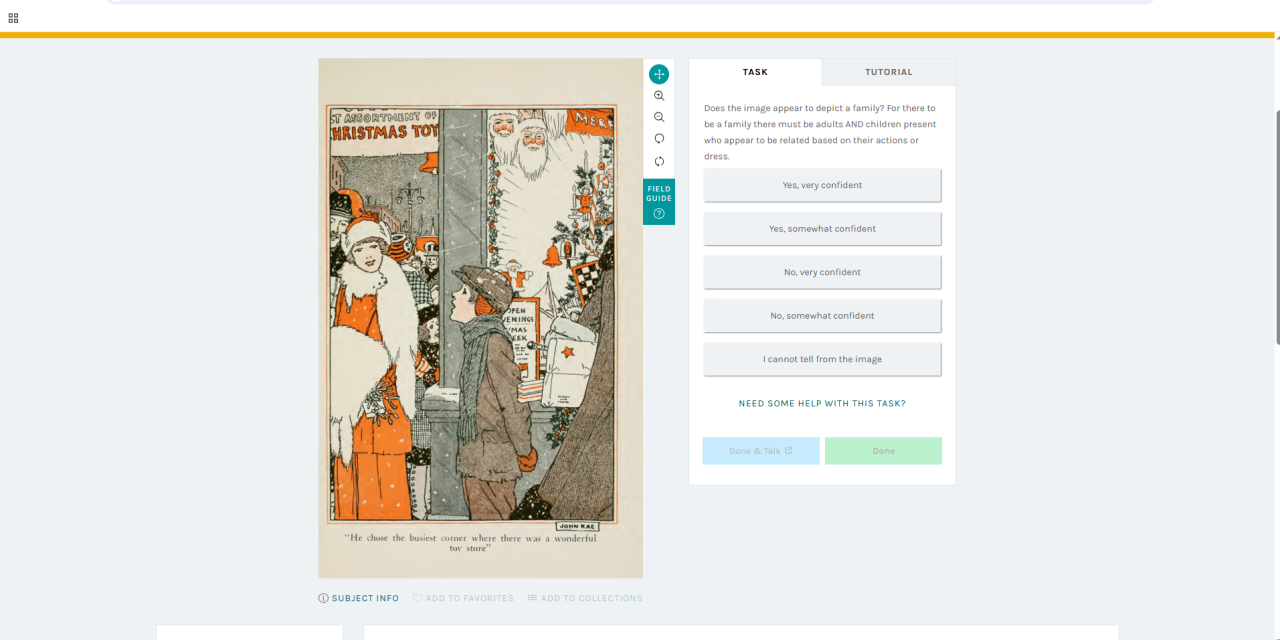
Task: Rotate the subject image
Action: 659,139
